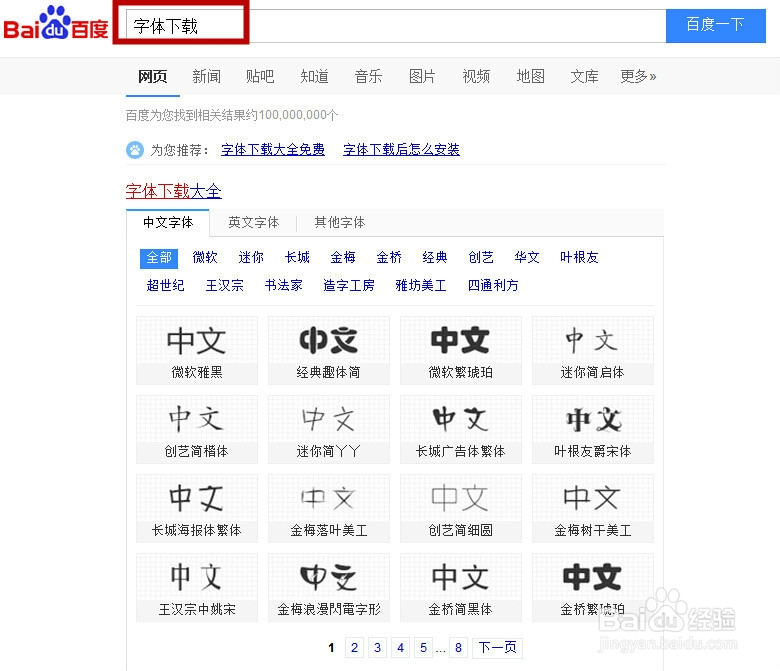Open the 长城广告体繁体 font preview
Screen dimensions: 780x671
click(461, 429)
